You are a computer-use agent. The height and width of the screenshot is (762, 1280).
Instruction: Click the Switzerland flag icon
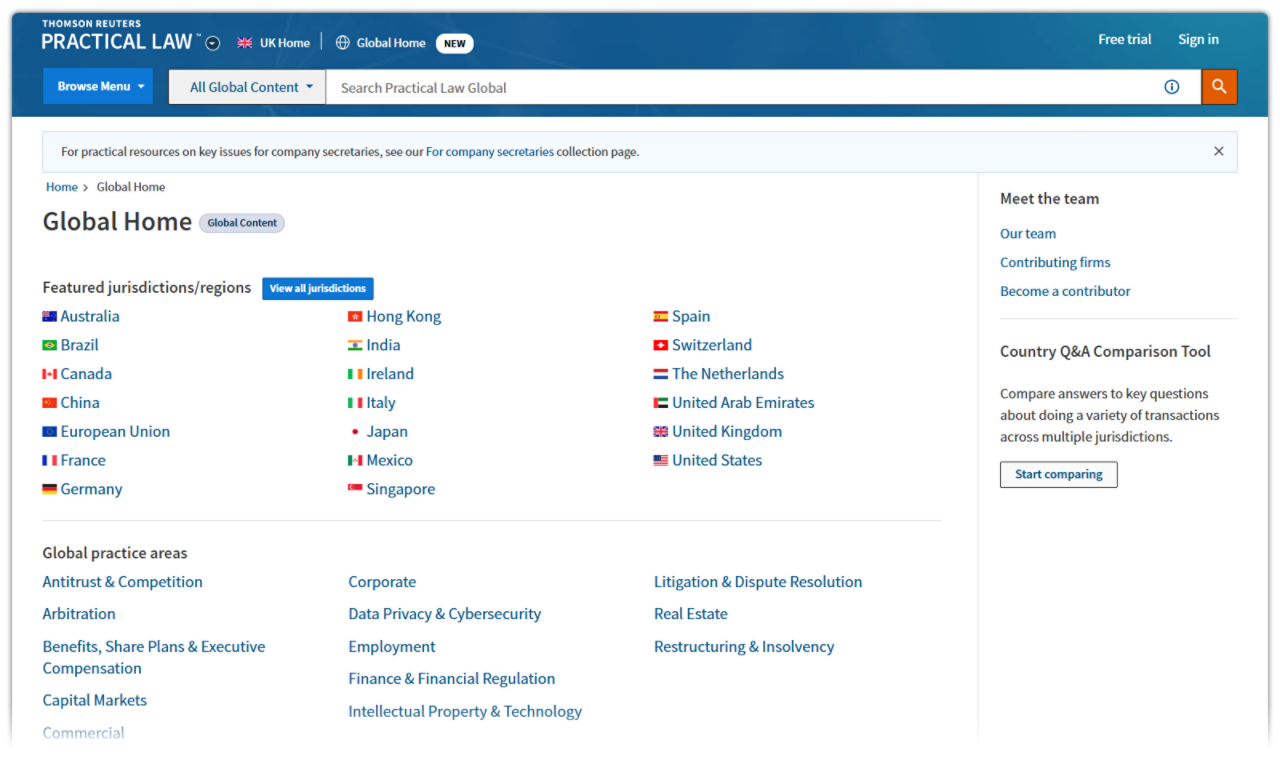660,346
